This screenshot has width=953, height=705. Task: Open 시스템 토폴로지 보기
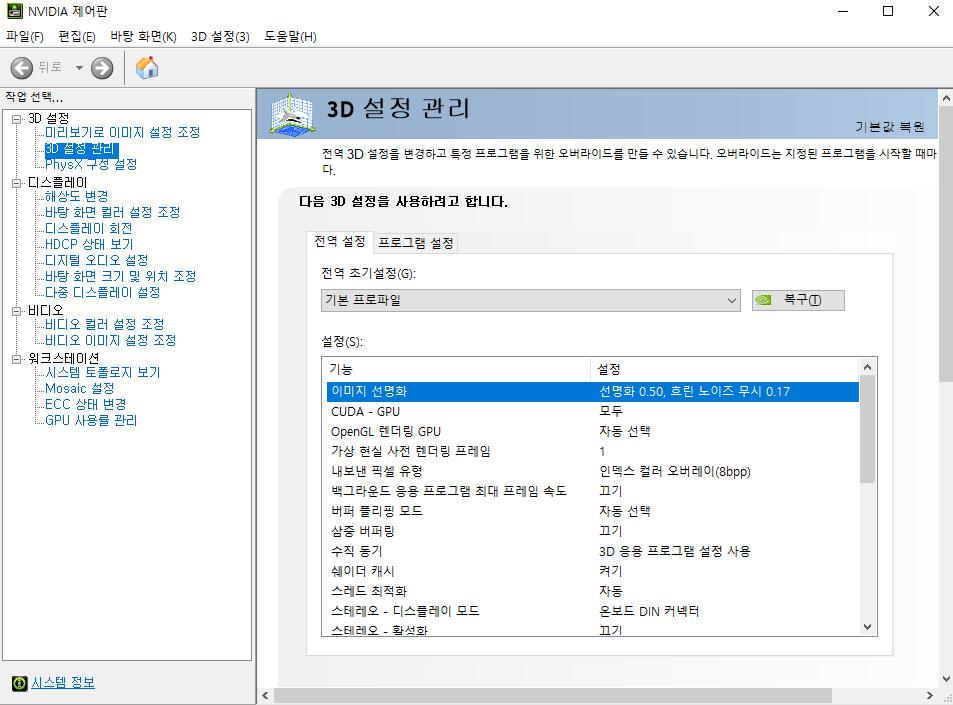point(103,373)
